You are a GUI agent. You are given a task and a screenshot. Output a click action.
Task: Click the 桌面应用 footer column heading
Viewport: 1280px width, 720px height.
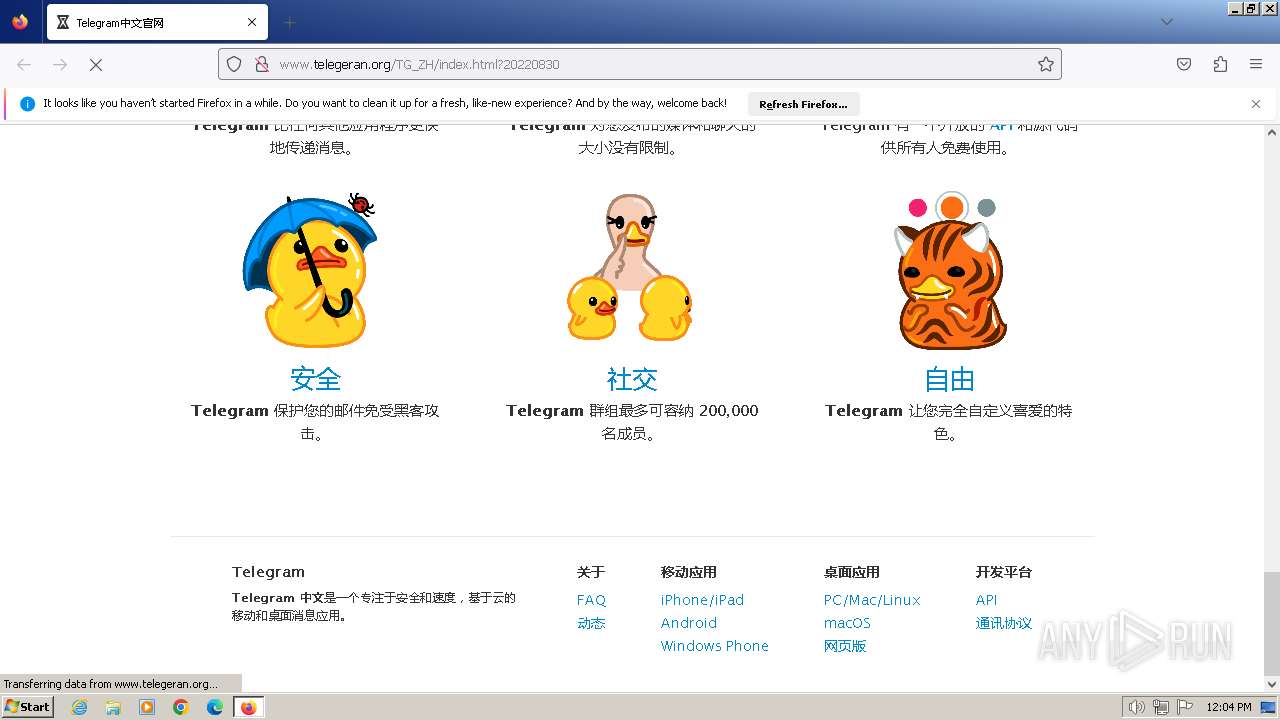(851, 572)
